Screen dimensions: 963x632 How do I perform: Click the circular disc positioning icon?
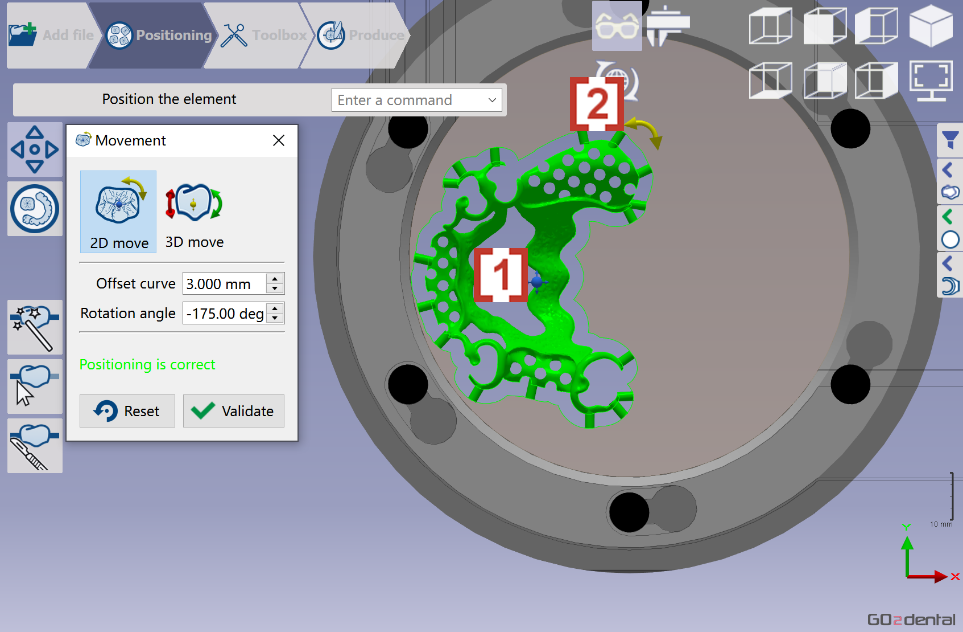pos(35,208)
